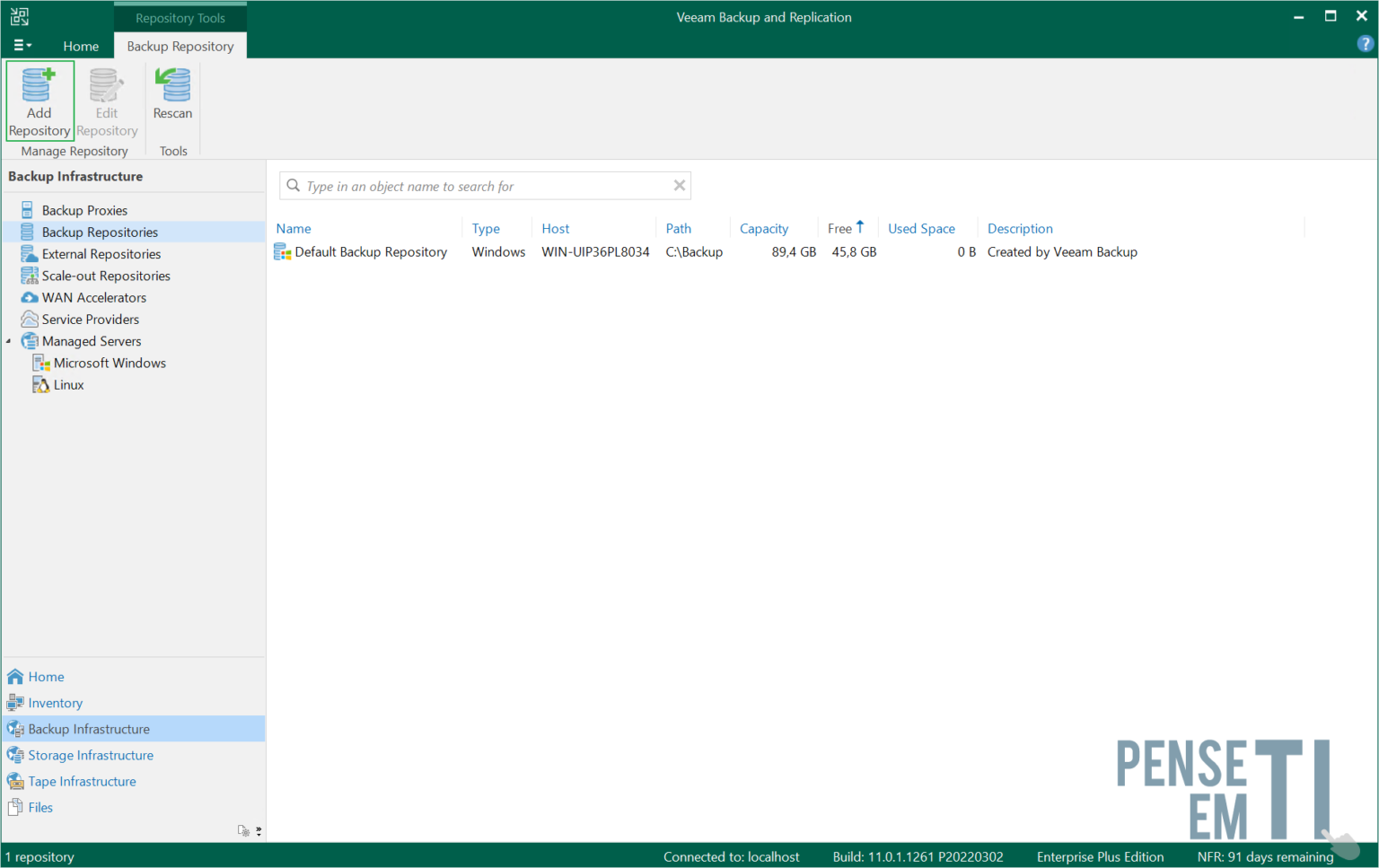Click the Veeam help icon
The image size is (1379, 868).
click(1366, 42)
